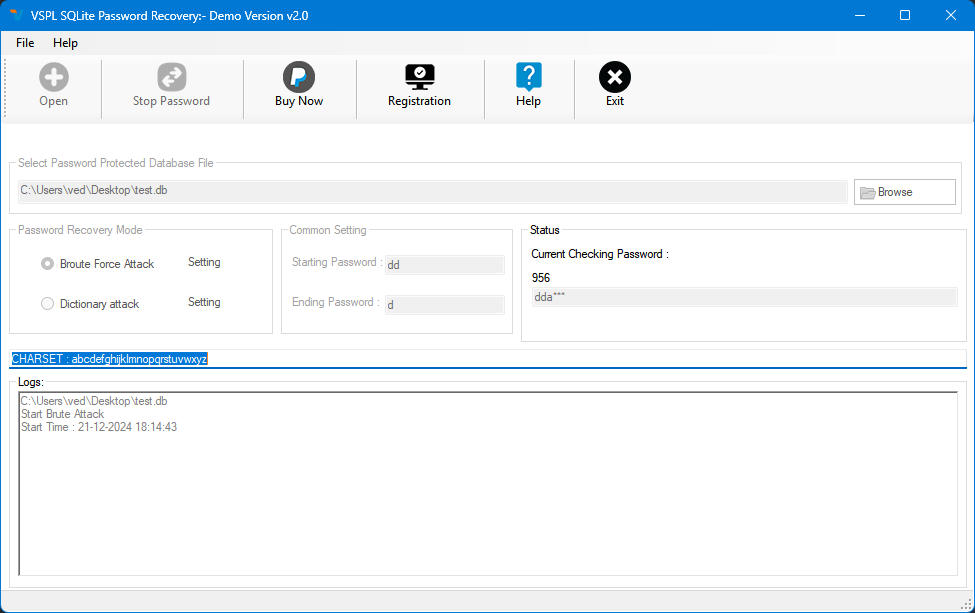The width and height of the screenshot is (975, 613).
Task: Click the Starting Password label
Action: pyautogui.click(x=337, y=262)
